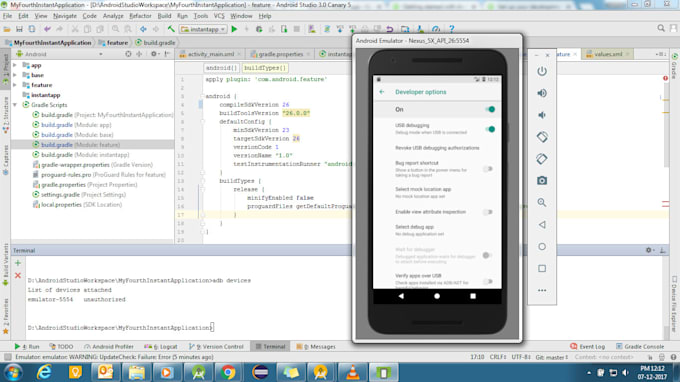This screenshot has width=680, height=382.
Task: Expand the base module tree node
Action: point(15,75)
